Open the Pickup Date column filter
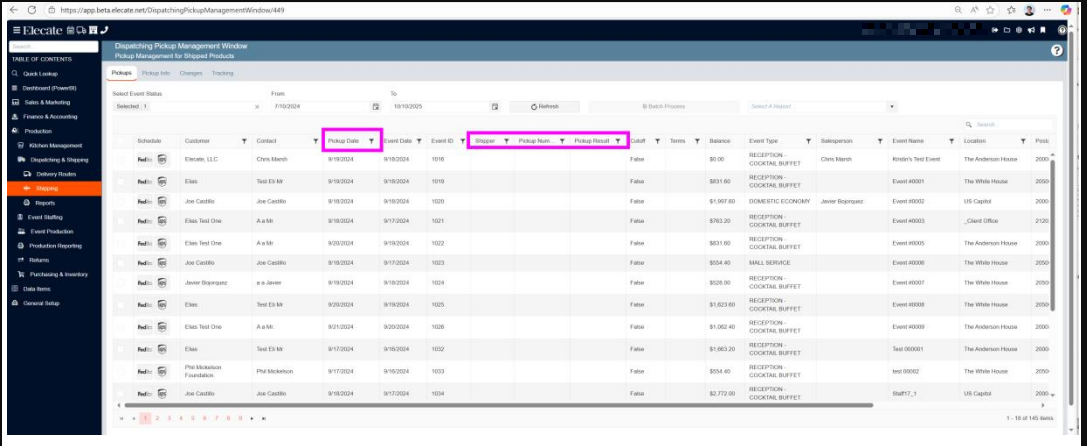This screenshot has height=446, width=1087. click(371, 141)
